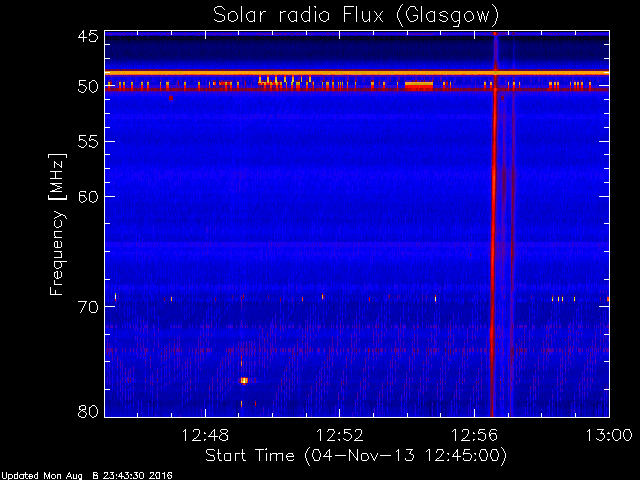This screenshot has height=480, width=640.
Task: Click the 45 frequency tick label
Action: 88,36
